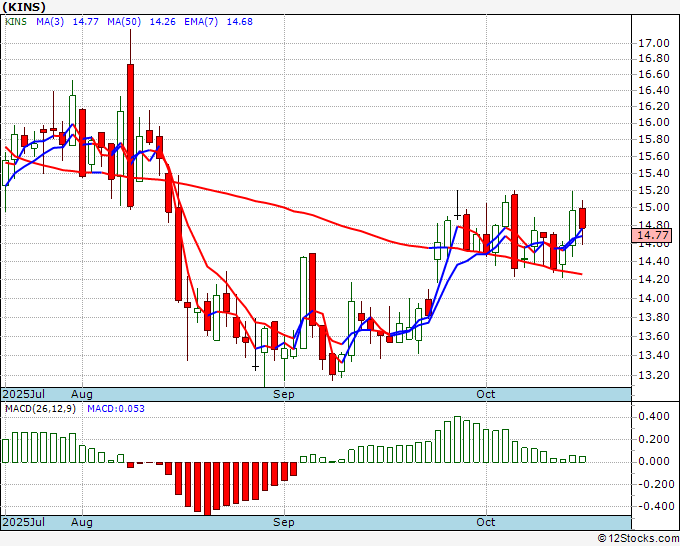The width and height of the screenshot is (680, 546).
Task: Click the 0.000 MACD axis label
Action: 654,461
